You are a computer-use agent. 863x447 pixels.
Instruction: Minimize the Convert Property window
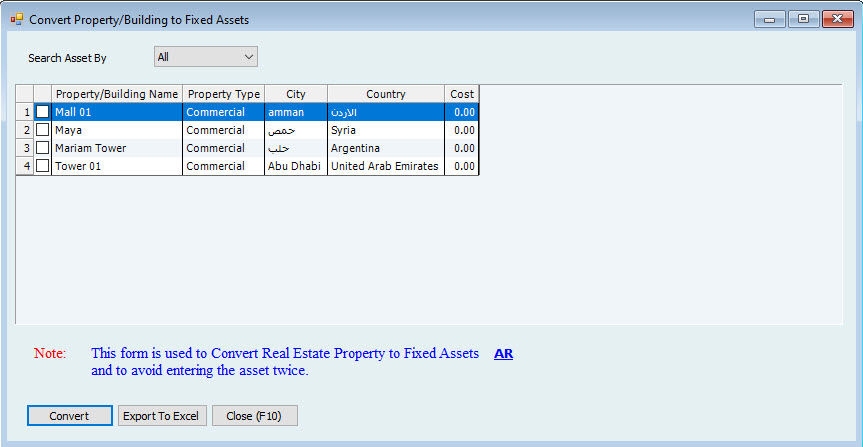(x=770, y=18)
